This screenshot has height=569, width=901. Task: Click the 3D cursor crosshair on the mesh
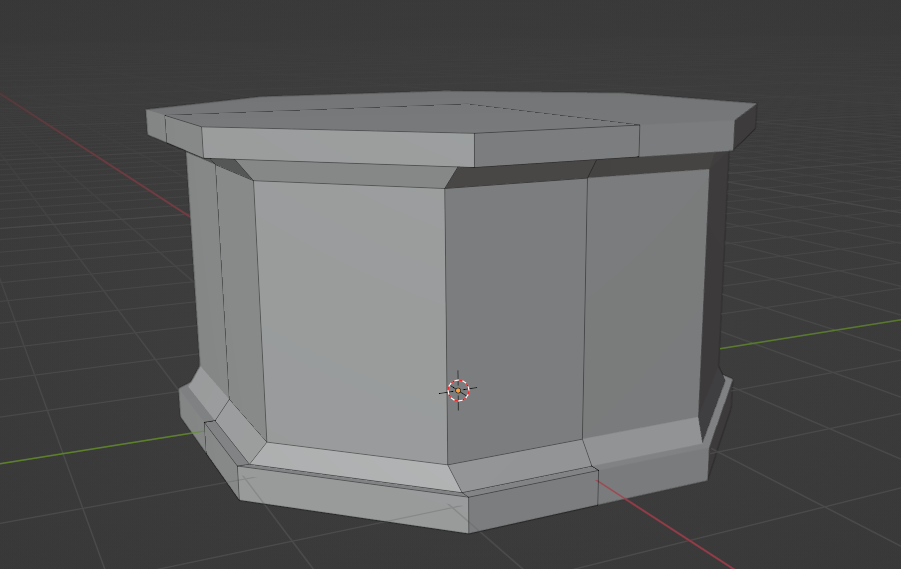coord(458,390)
